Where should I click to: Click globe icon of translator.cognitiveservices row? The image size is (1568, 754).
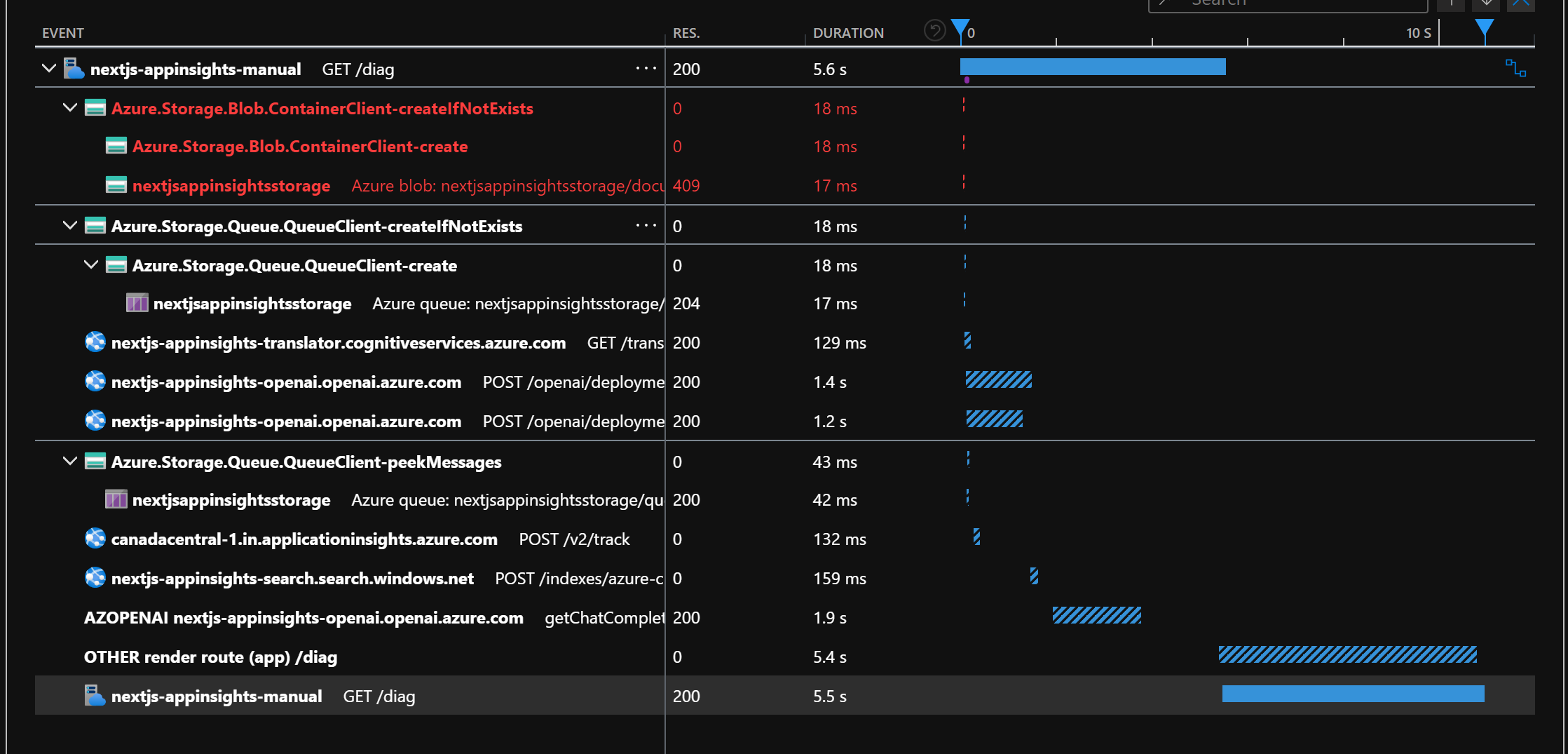[95, 342]
